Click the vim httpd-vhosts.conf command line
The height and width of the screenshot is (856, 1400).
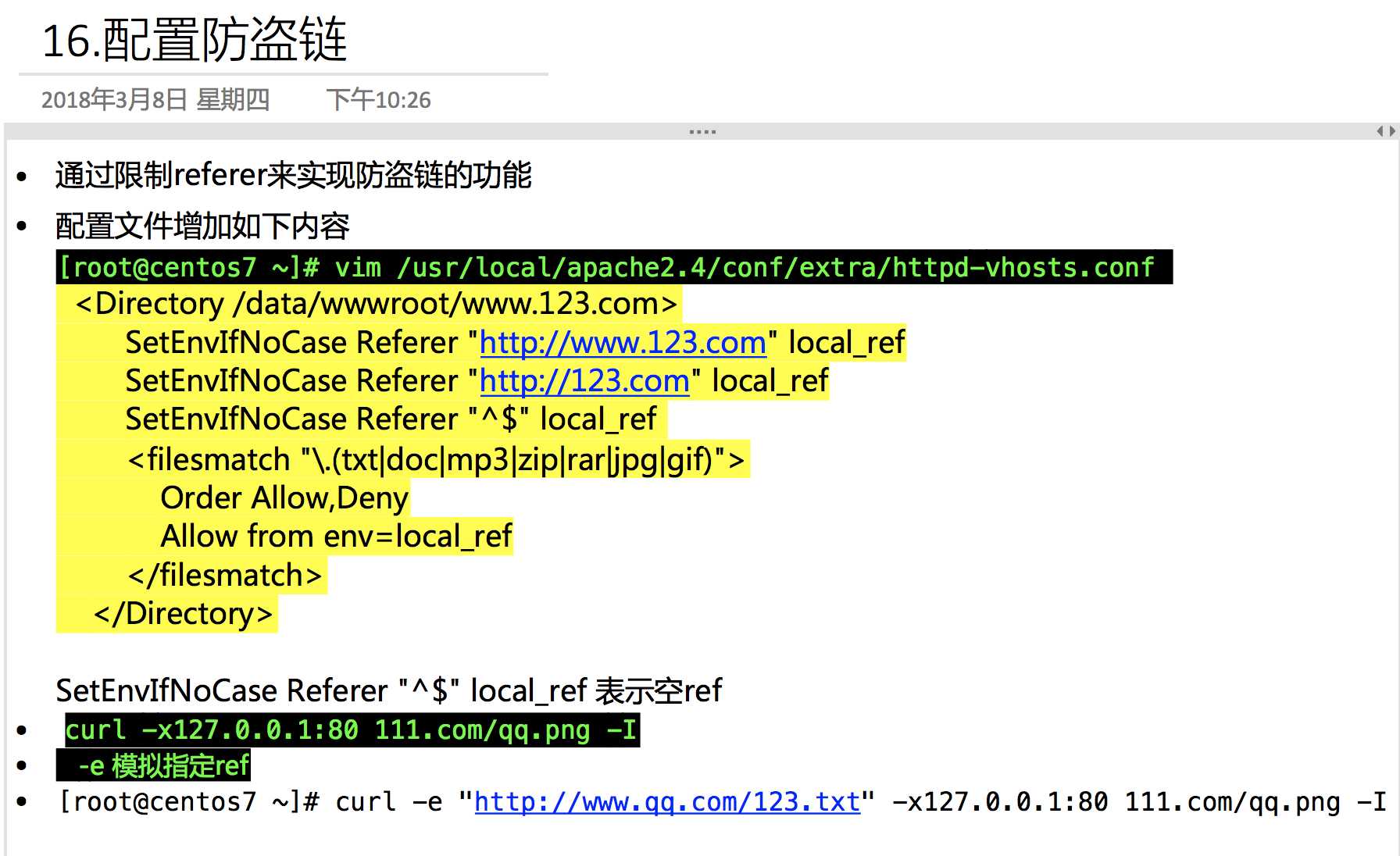pos(614,267)
